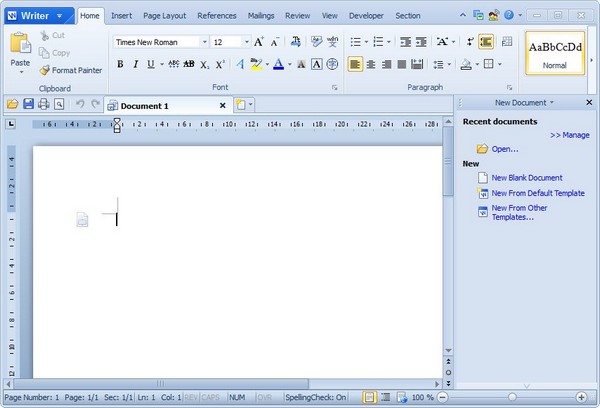This screenshot has width=600, height=408.
Task: Click the vertical scrollbar down arrow
Action: click(x=448, y=351)
